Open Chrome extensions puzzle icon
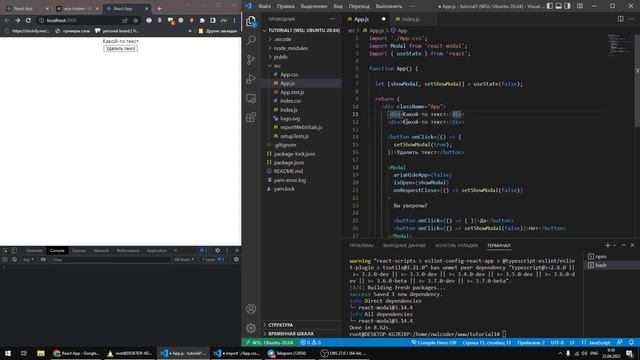The width and height of the screenshot is (640, 360). click(x=202, y=20)
